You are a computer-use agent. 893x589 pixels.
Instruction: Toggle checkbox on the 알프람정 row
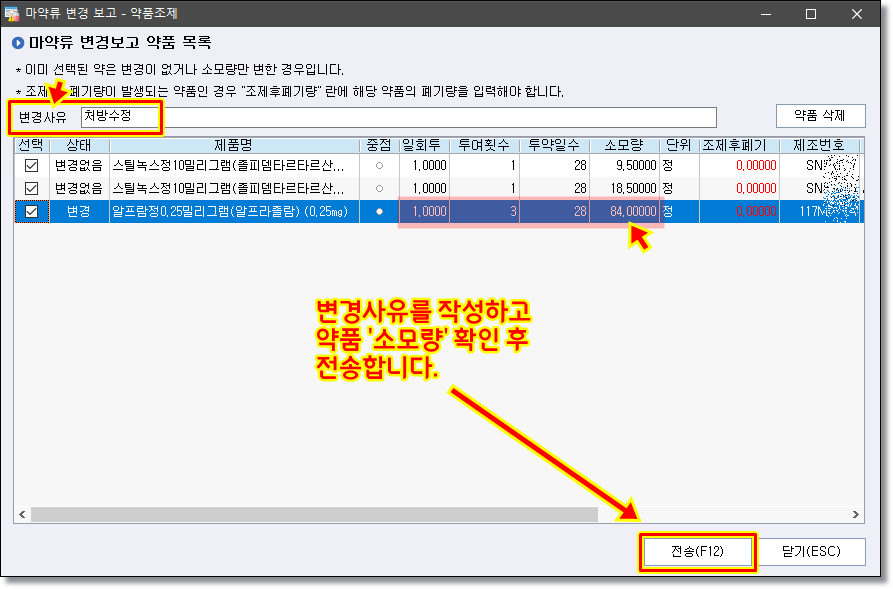pos(31,211)
